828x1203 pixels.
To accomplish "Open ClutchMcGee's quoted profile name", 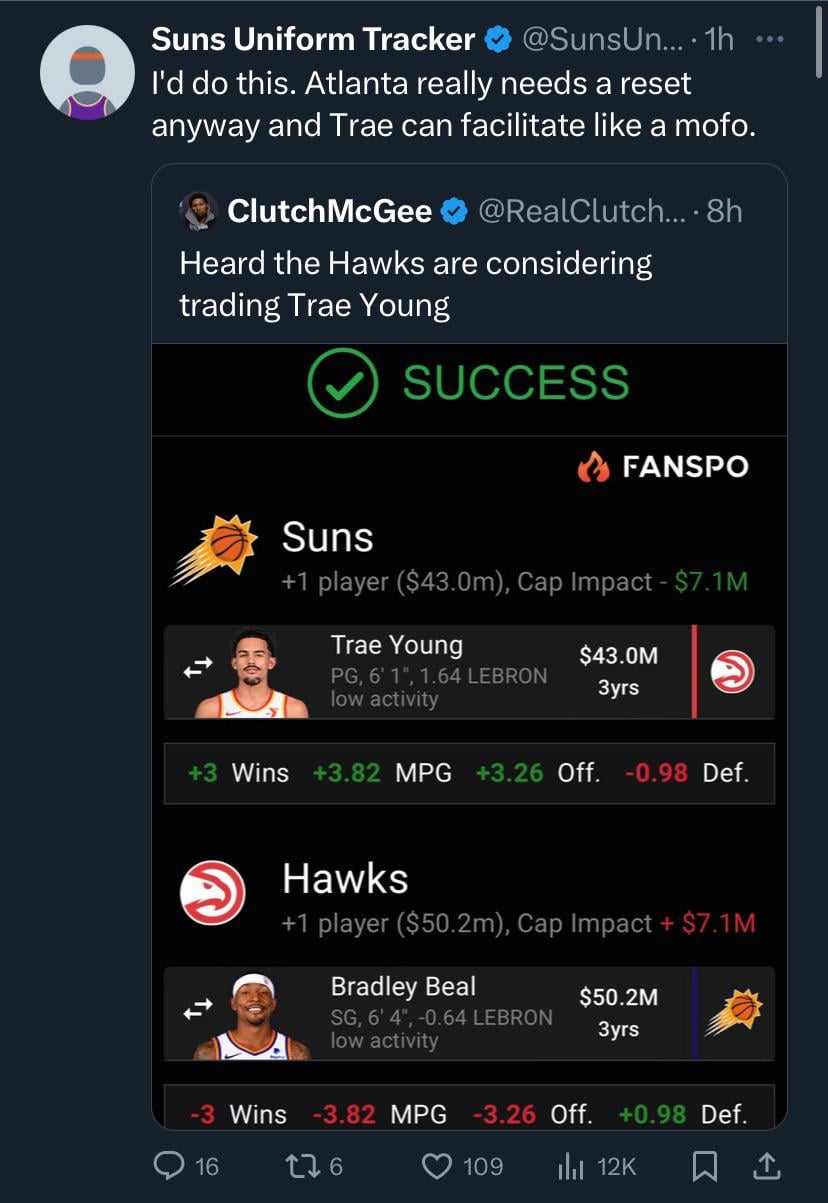I will (x=330, y=211).
